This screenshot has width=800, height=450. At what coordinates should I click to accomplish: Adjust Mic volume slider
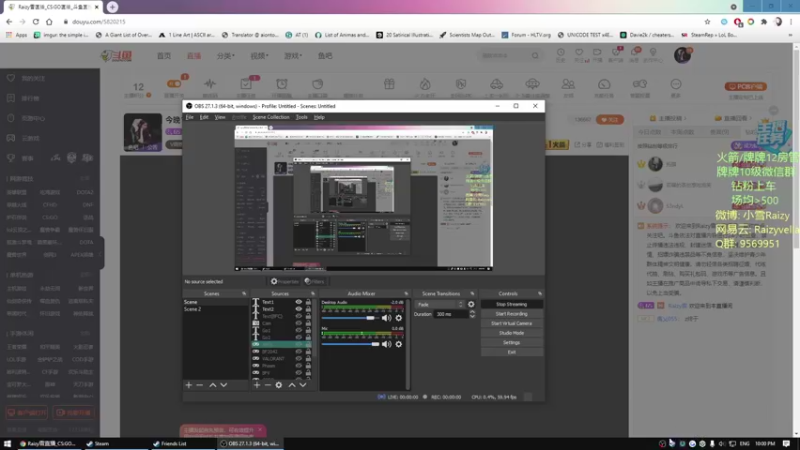pos(351,344)
